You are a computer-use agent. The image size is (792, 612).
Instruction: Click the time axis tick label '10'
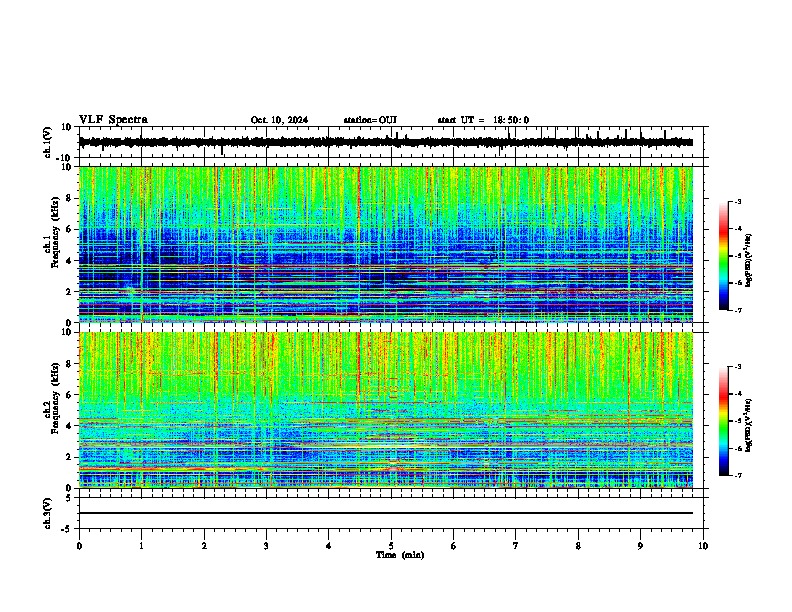pos(703,546)
